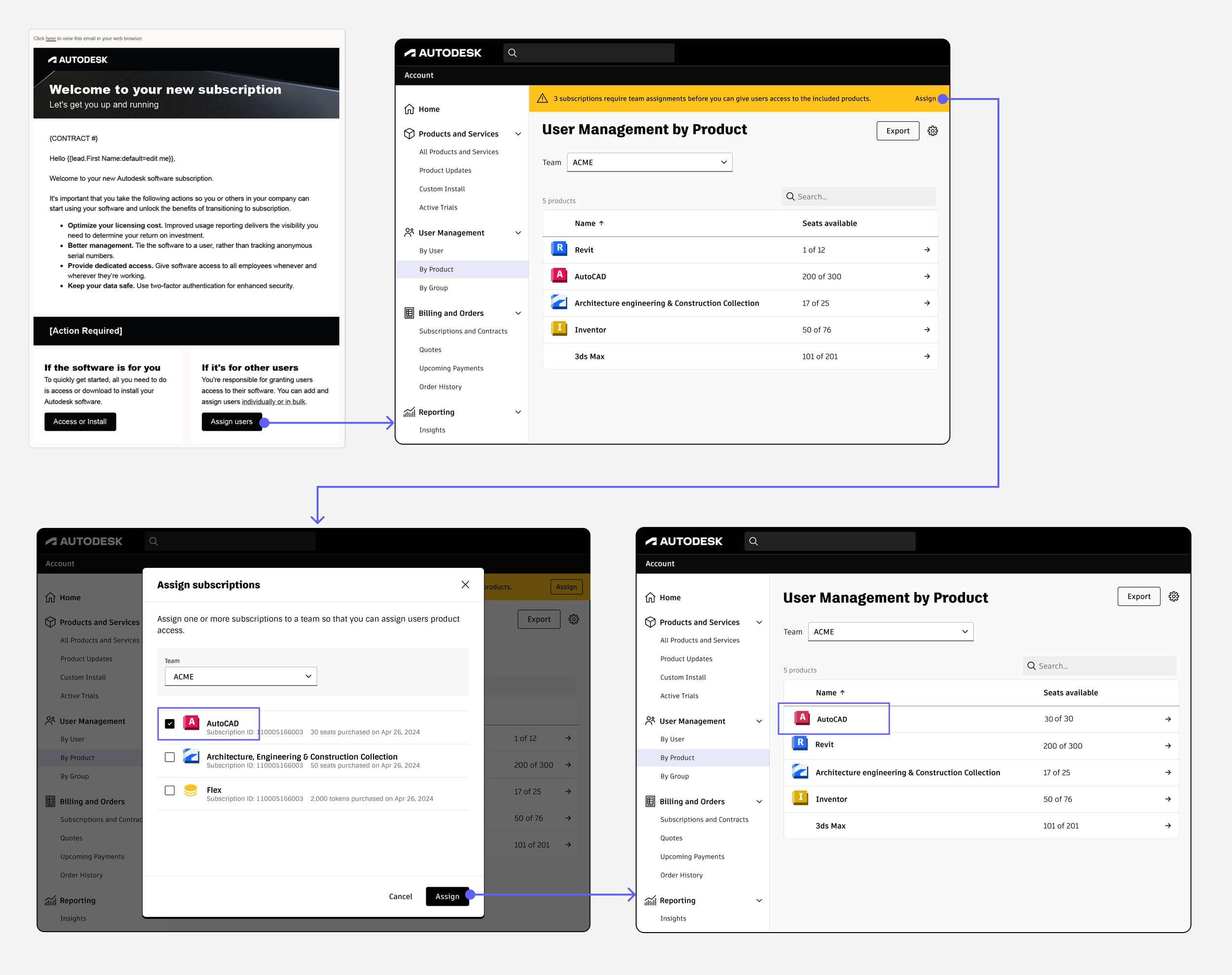Collapse Billing and Orders chevron in the lower-right account window
The height and width of the screenshot is (975, 1232).
pyautogui.click(x=759, y=801)
